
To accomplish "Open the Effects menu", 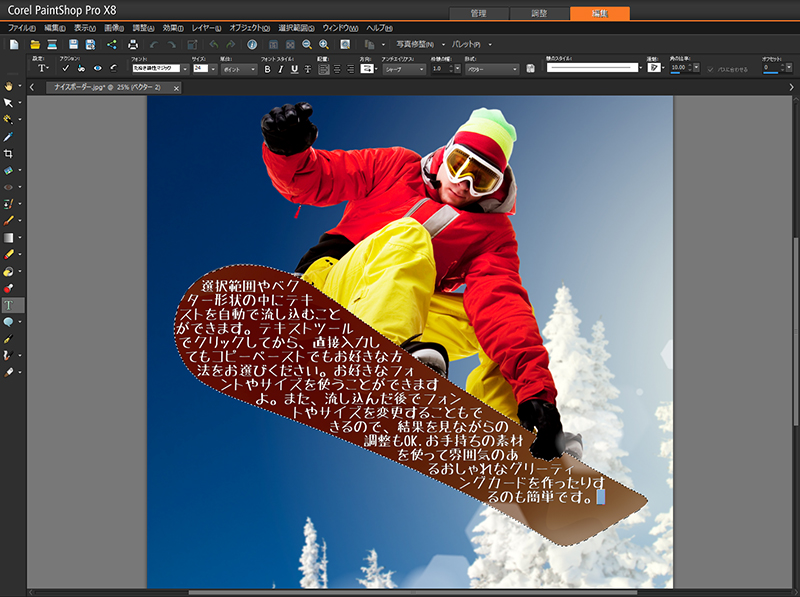I will (172, 28).
